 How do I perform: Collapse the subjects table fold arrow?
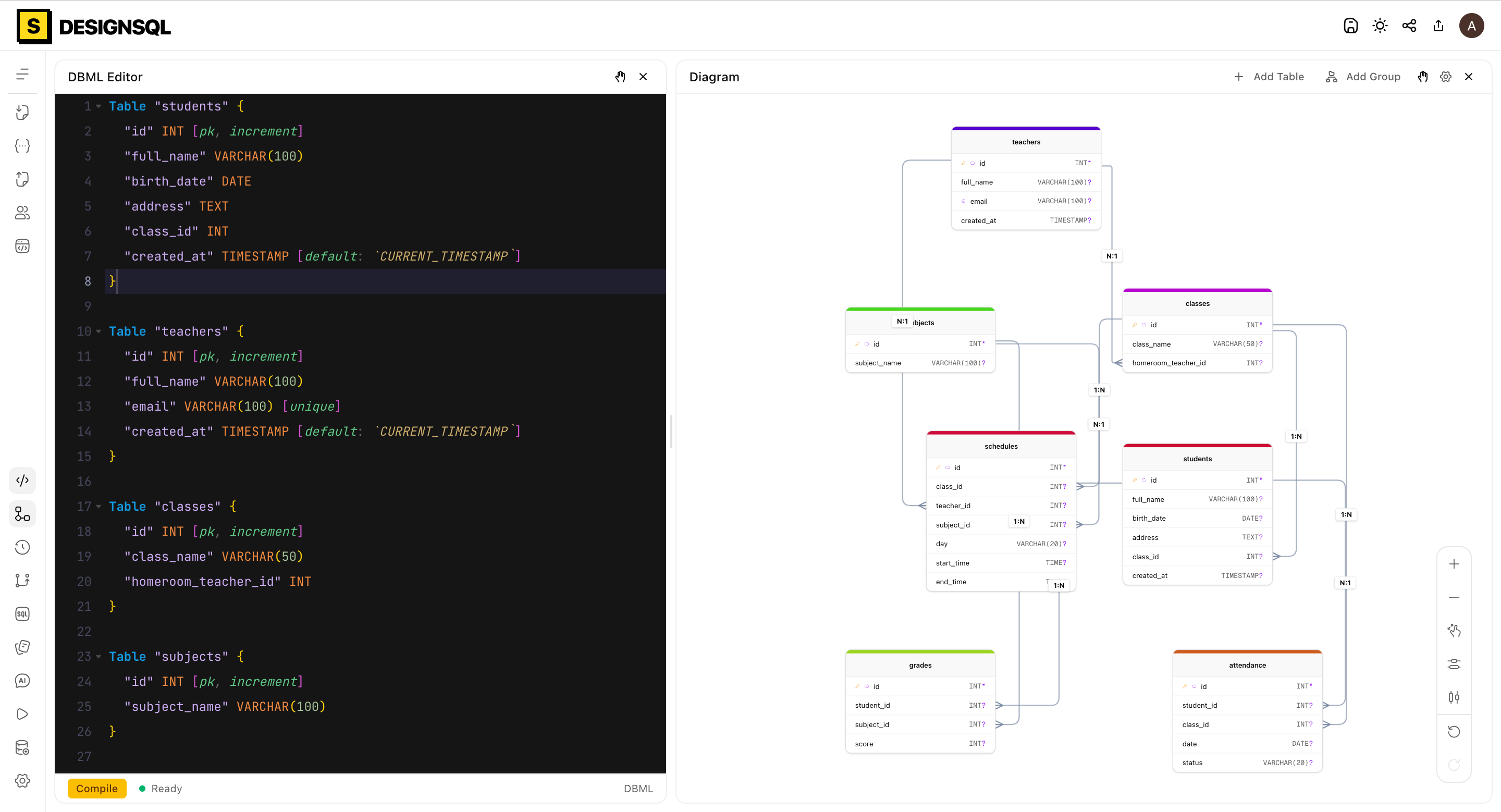click(99, 657)
